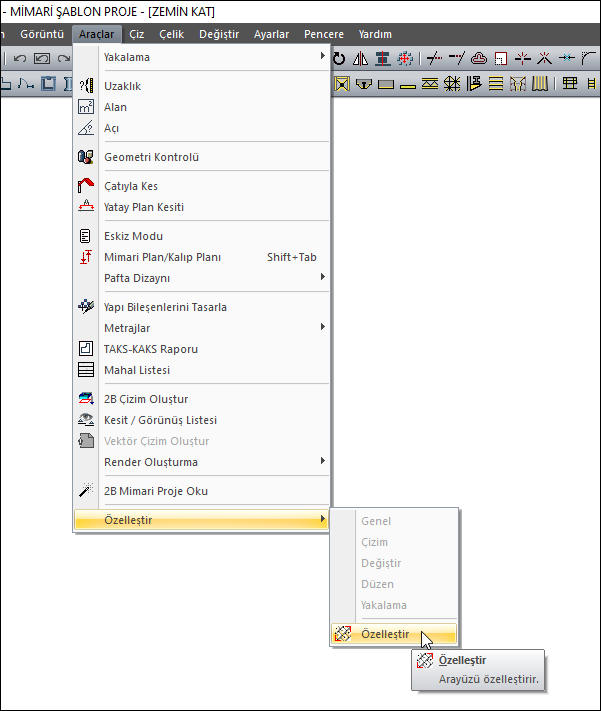Viewport: 601px width, 711px height.
Task: Select Yatay Plan Kesiti
Action: 202,207
